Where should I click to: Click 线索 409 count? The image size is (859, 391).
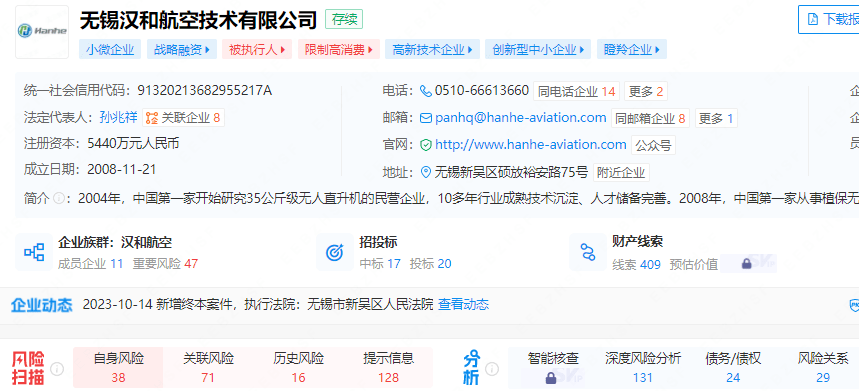click(x=637, y=264)
